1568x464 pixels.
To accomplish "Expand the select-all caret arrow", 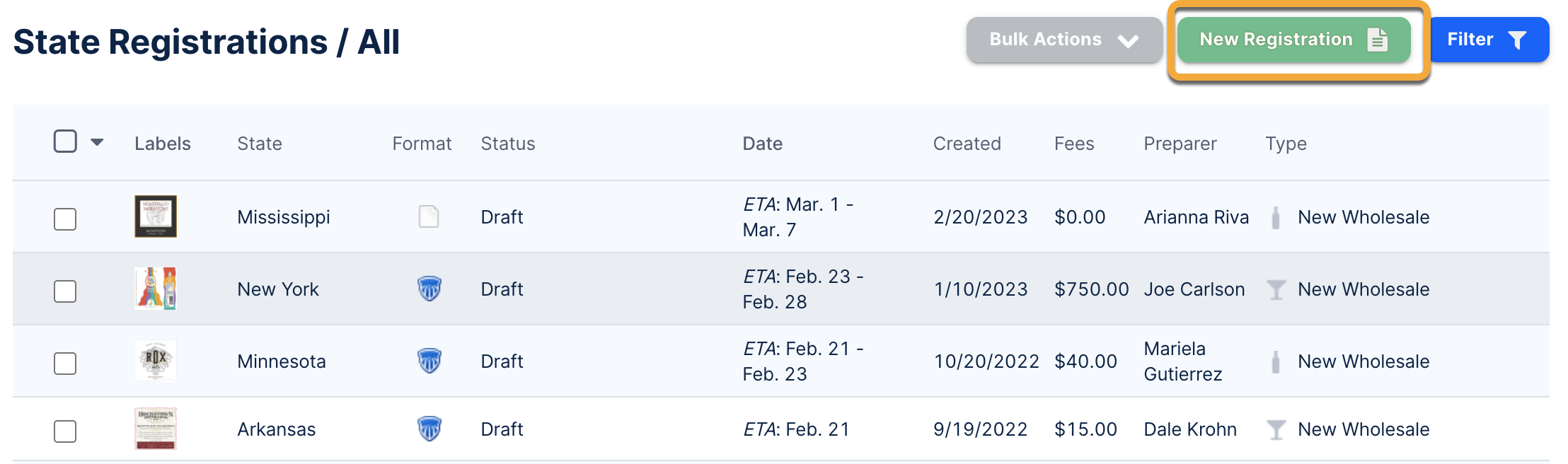I will click(98, 142).
